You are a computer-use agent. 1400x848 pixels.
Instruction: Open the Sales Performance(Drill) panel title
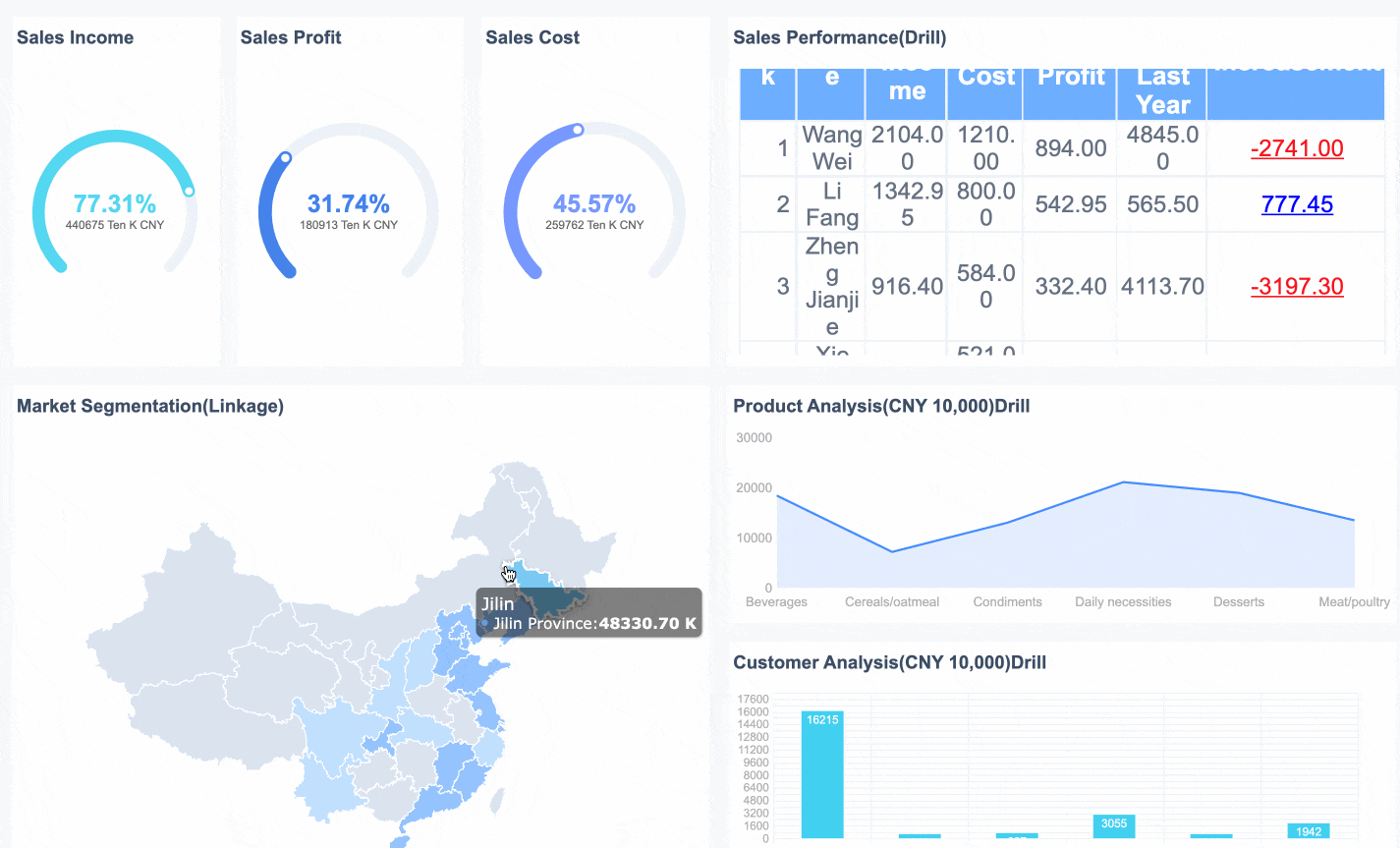click(x=839, y=37)
